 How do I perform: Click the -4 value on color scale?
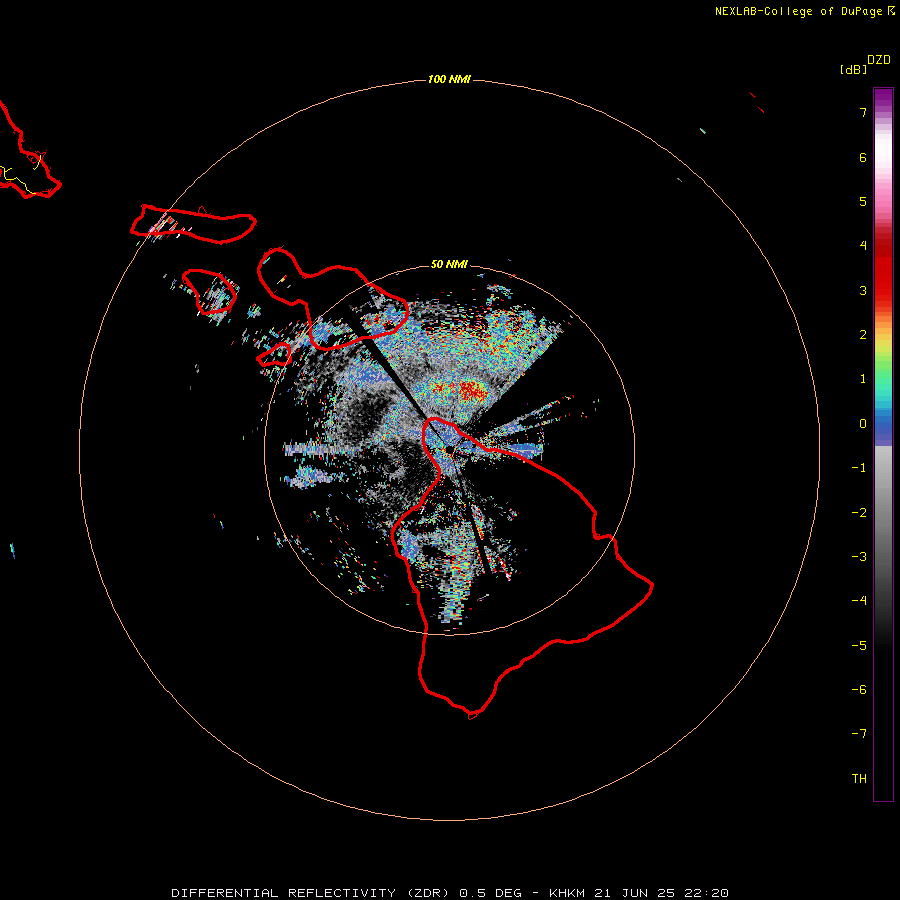[859, 601]
